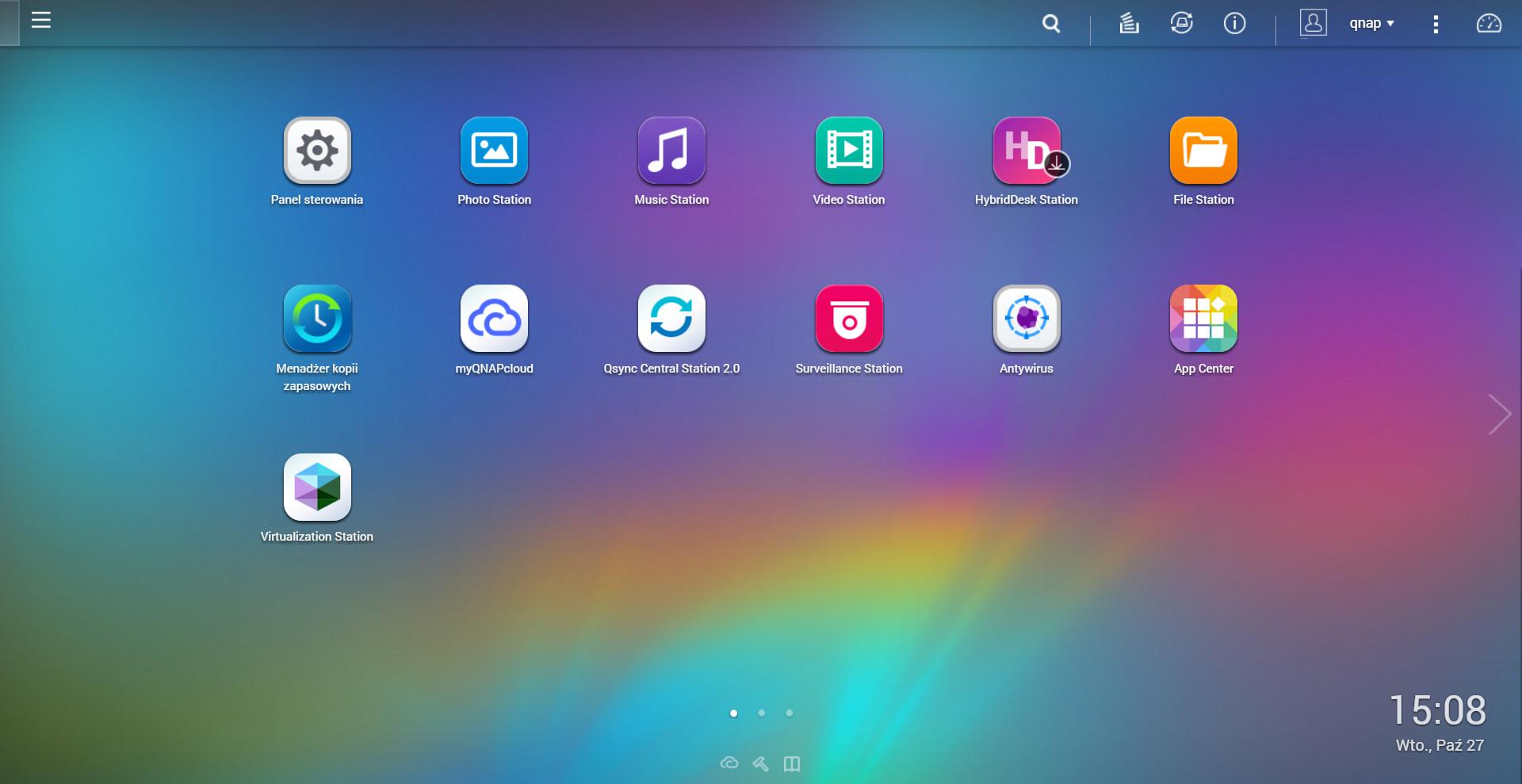
Task: Open the three-dot more options menu
Action: [1436, 24]
